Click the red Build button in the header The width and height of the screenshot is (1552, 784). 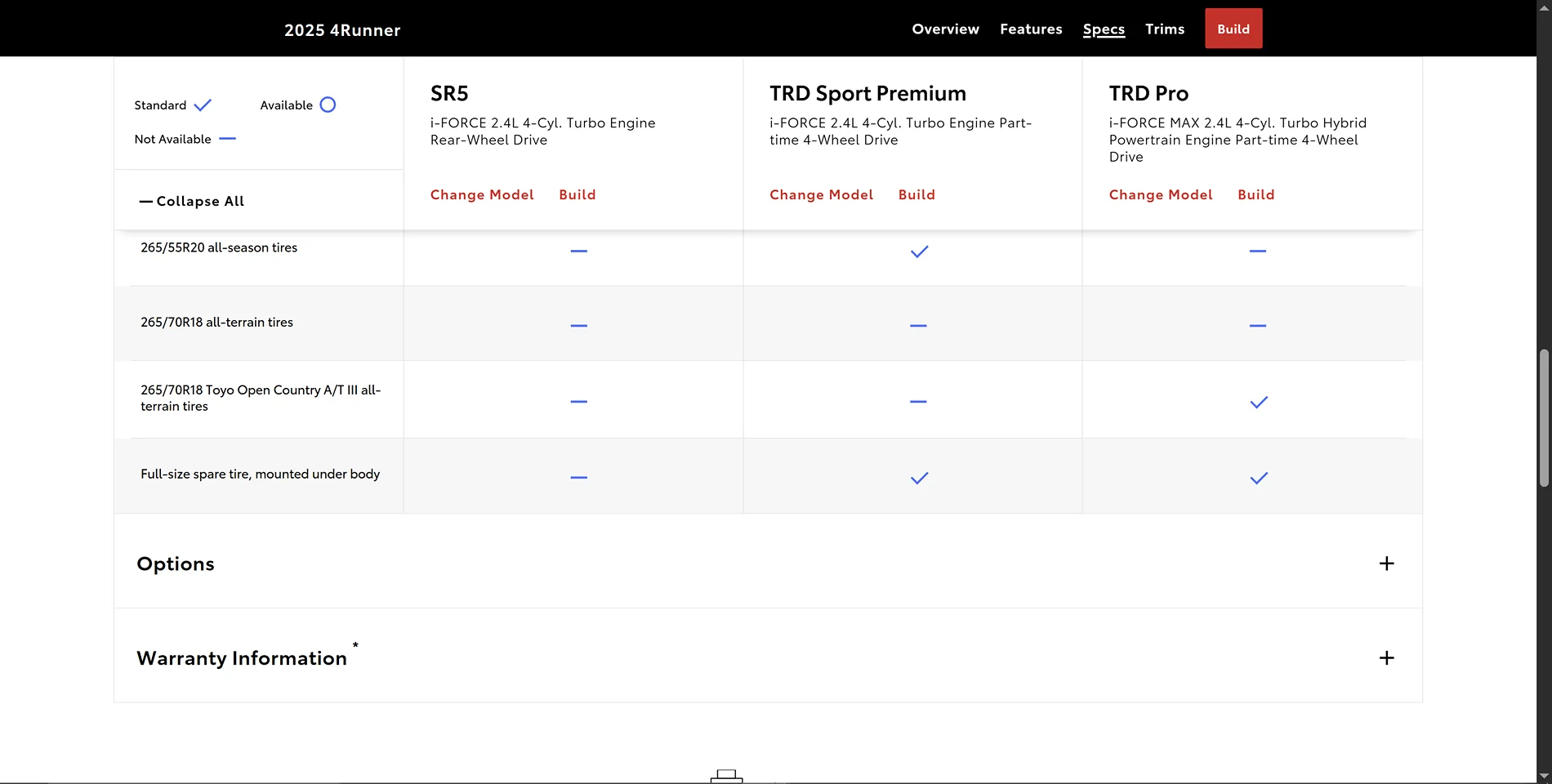pyautogui.click(x=1233, y=28)
